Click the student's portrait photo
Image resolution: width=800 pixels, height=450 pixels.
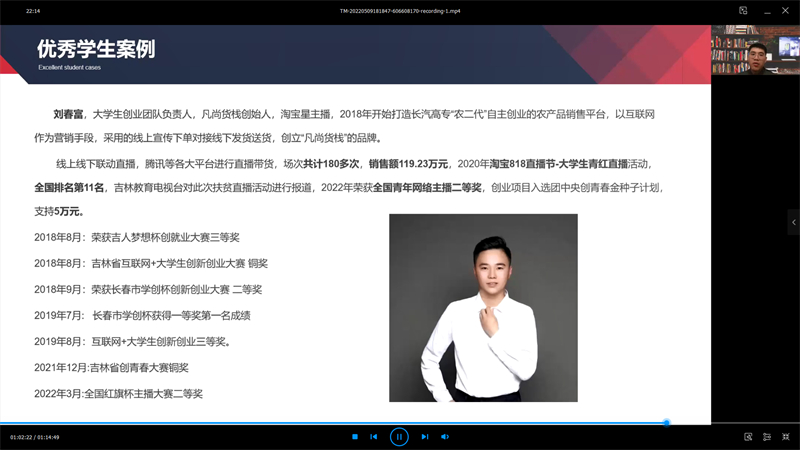(x=483, y=308)
